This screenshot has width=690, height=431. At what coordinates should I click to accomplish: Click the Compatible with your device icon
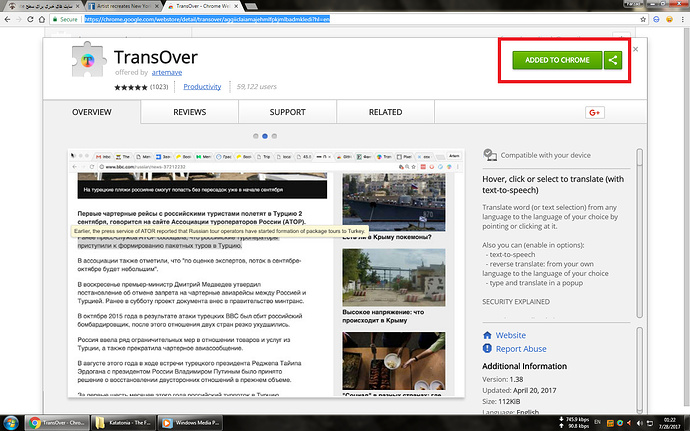tap(489, 155)
